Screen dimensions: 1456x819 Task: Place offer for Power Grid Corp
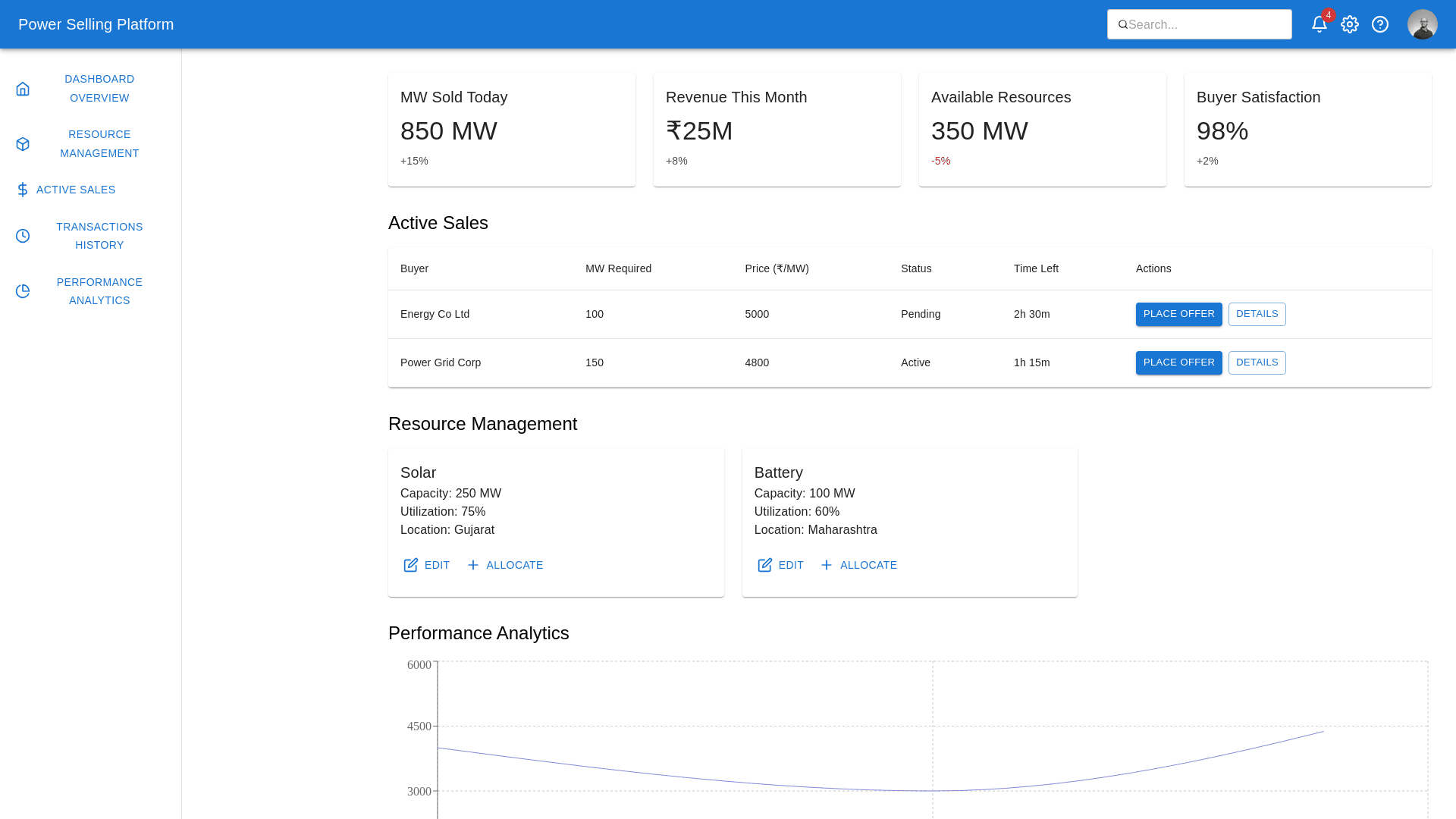1178,362
